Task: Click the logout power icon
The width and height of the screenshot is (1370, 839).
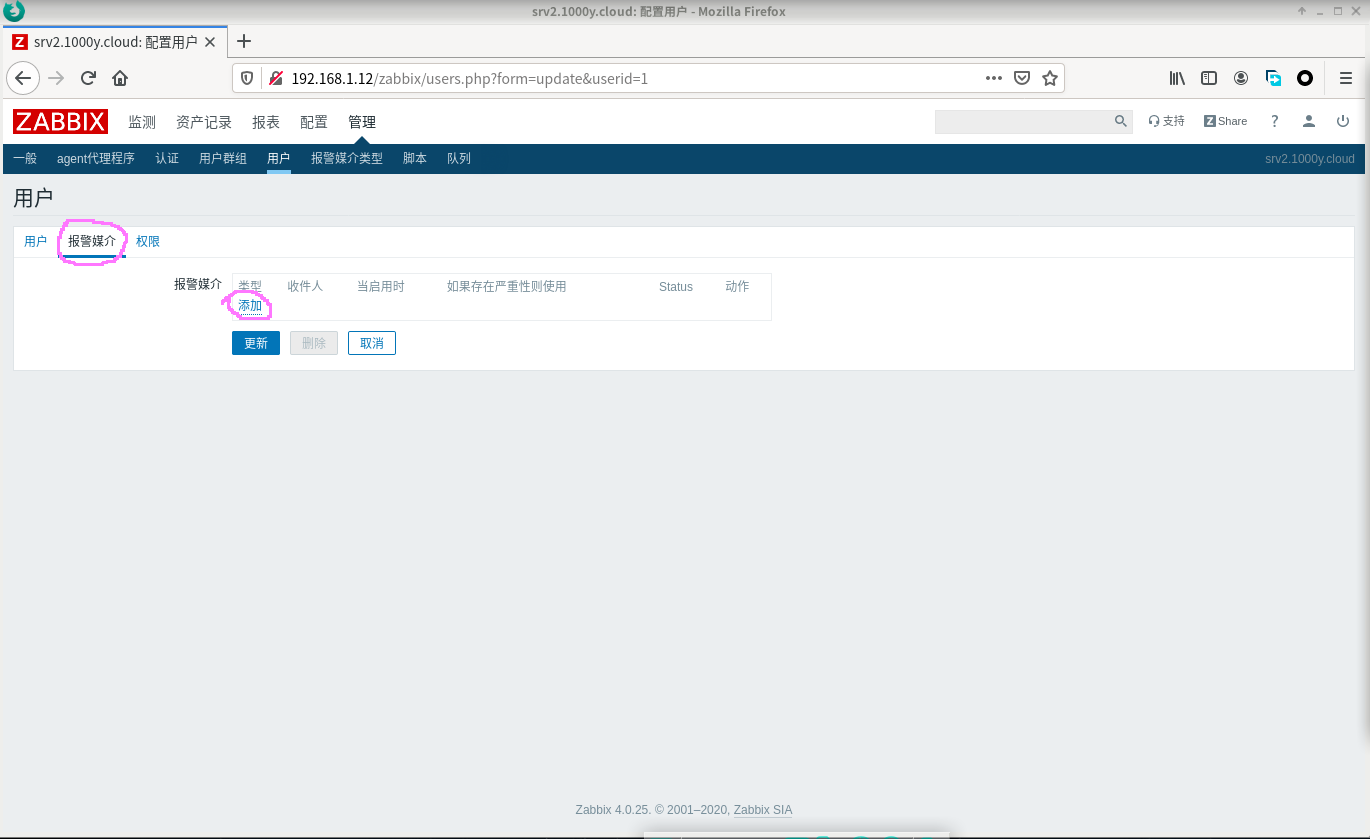Action: click(x=1342, y=121)
